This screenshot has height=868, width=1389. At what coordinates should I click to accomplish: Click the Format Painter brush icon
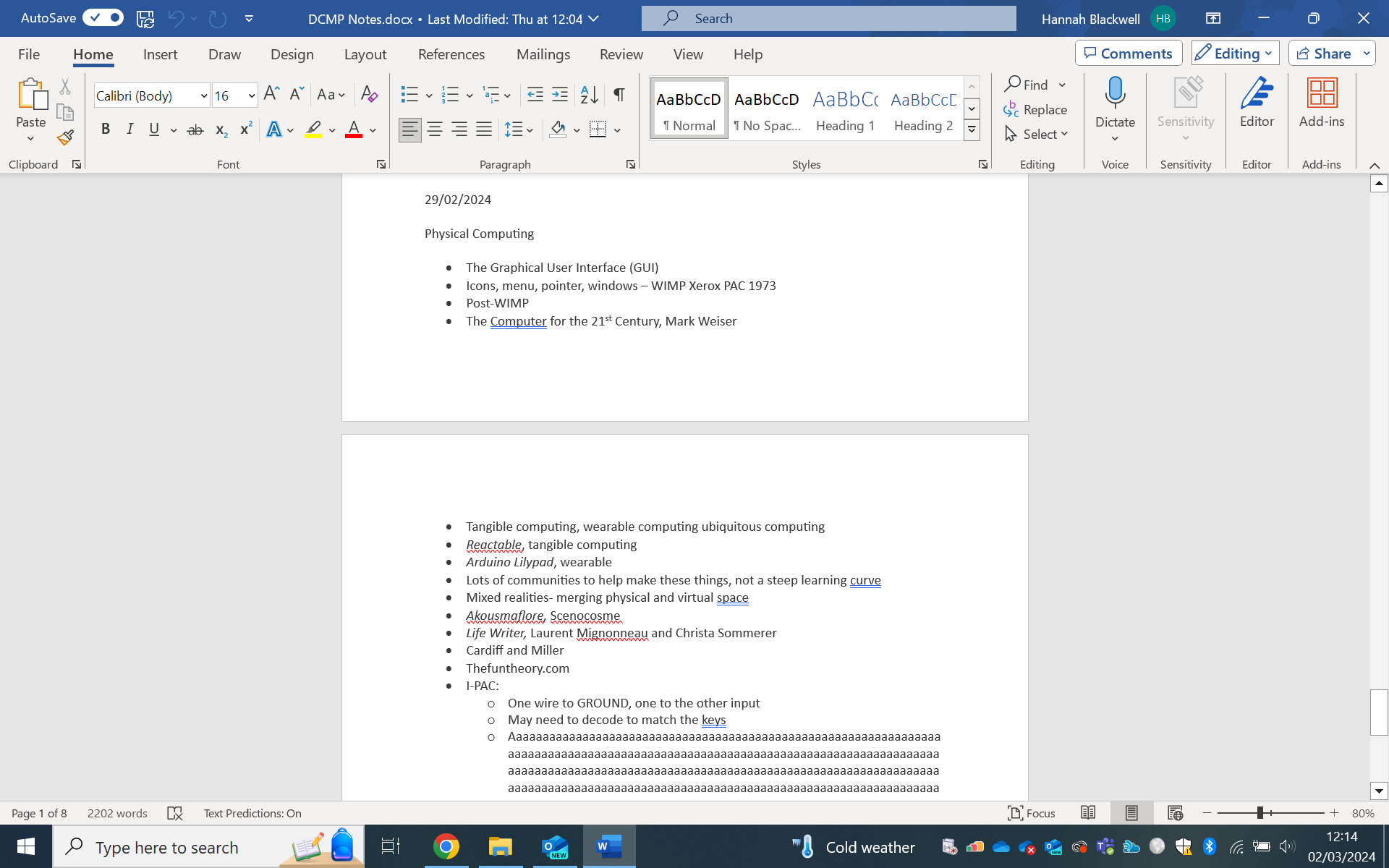(x=65, y=137)
